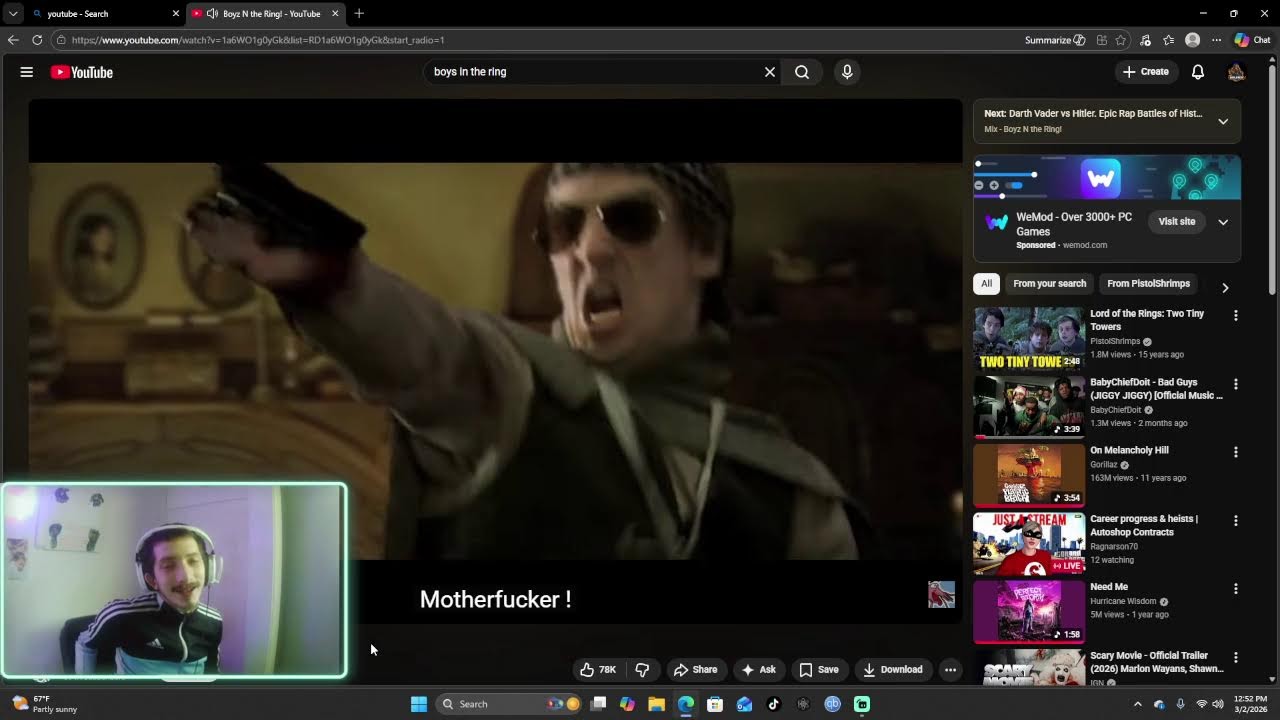1280x720 pixels.
Task: Clear the search box with the X
Action: point(770,72)
